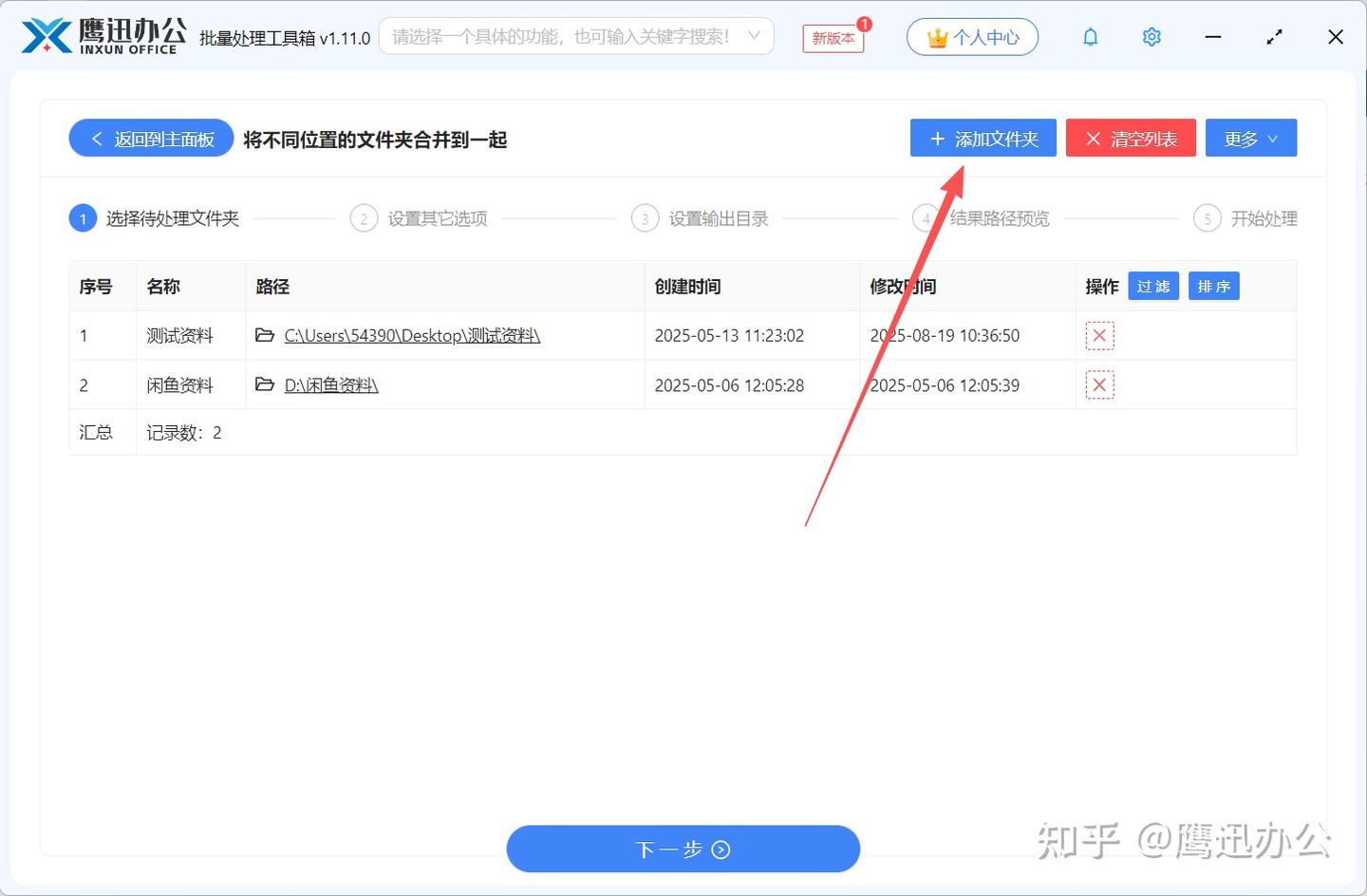Click the folder icon beside 闲鱼资料 path
This screenshot has height=896, width=1367.
pyautogui.click(x=265, y=384)
